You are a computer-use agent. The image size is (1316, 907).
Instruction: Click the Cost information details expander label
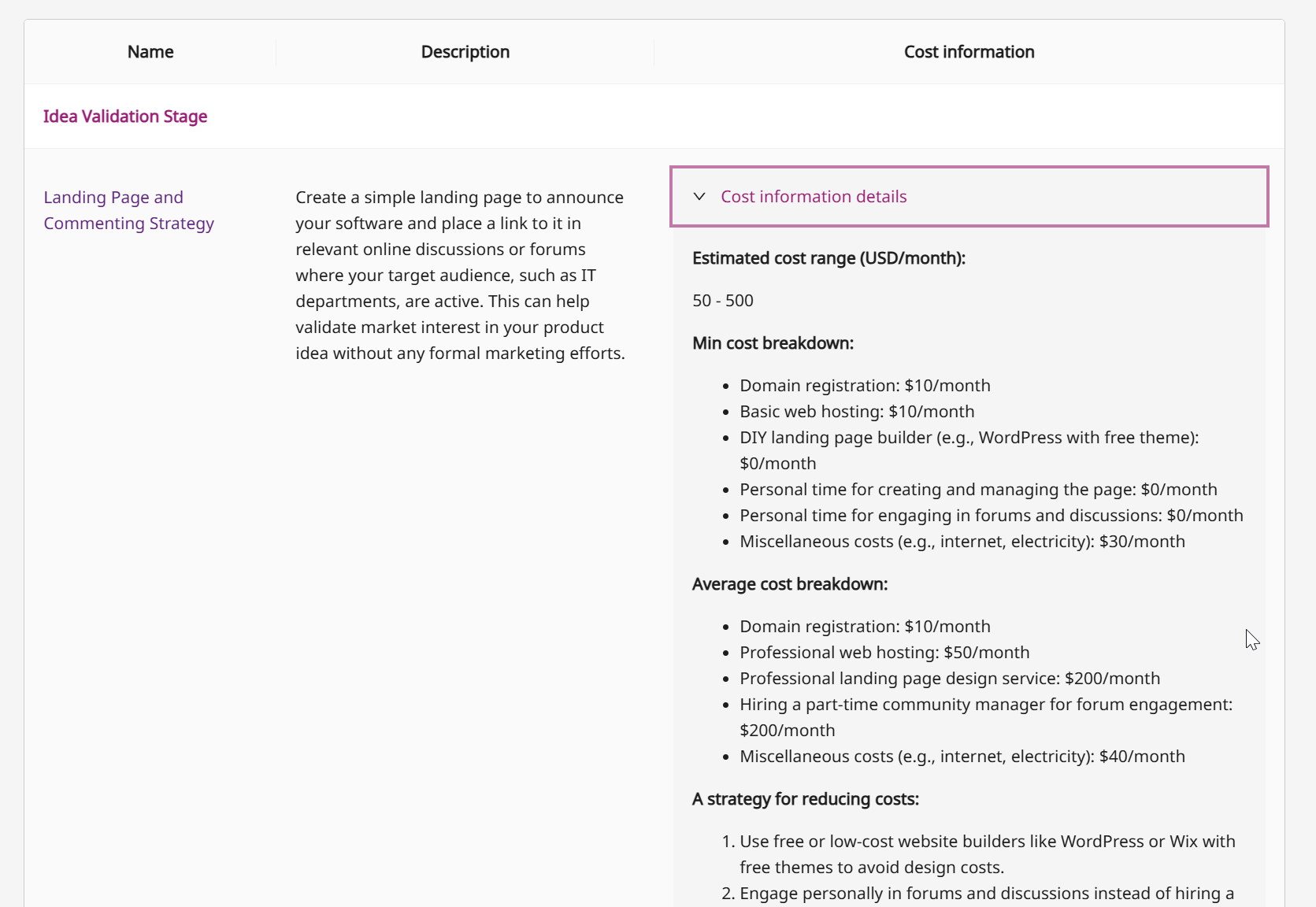(814, 197)
